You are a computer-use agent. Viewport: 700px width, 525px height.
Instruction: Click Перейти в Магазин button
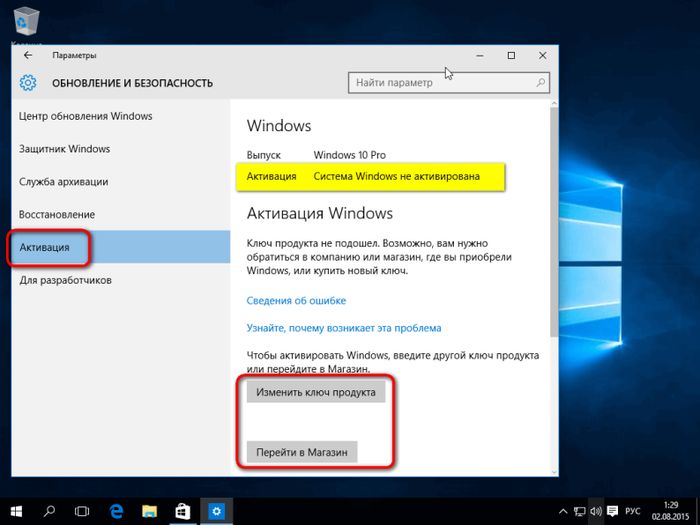click(x=302, y=452)
